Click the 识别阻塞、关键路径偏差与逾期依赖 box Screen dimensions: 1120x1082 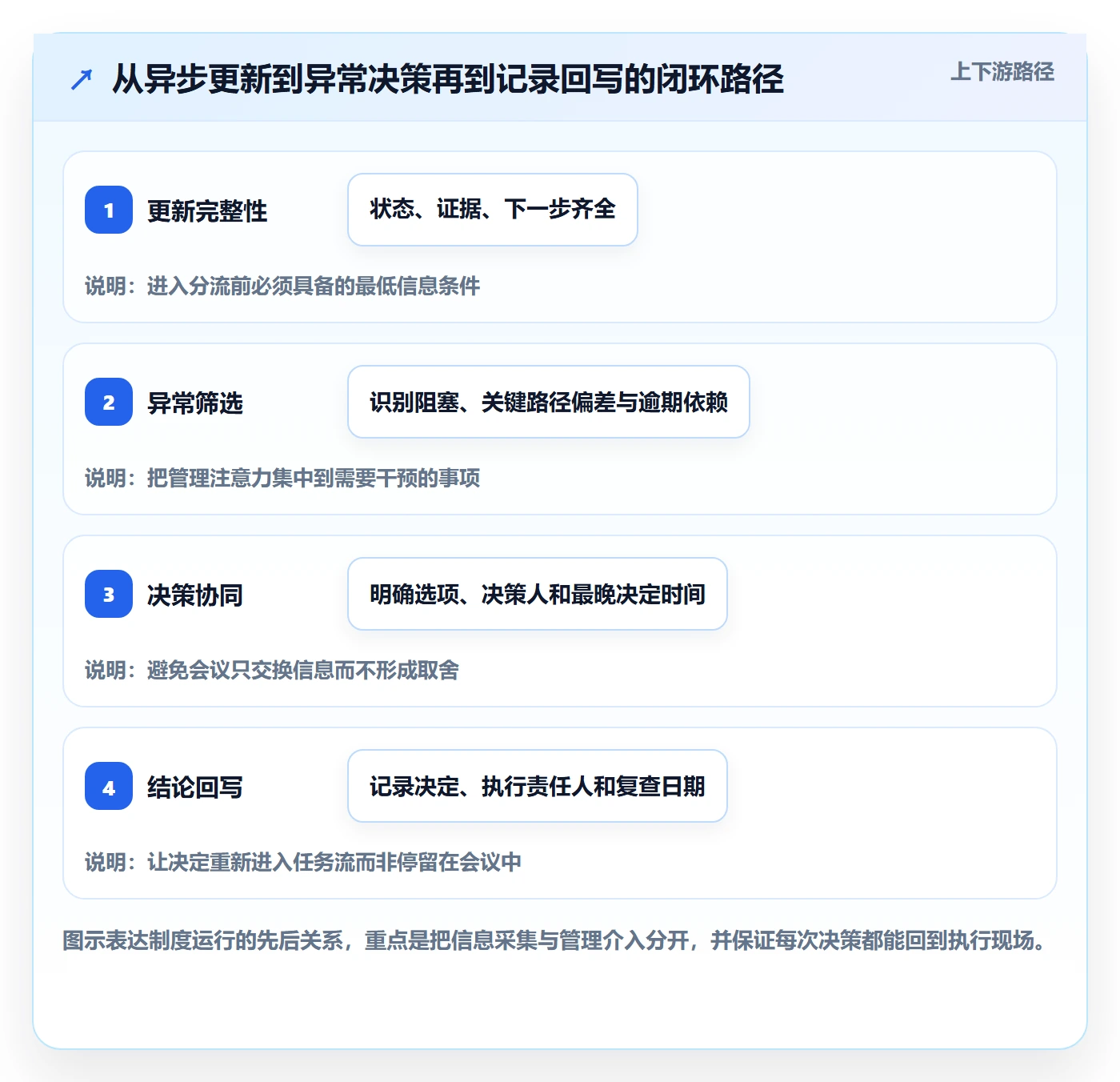549,402
